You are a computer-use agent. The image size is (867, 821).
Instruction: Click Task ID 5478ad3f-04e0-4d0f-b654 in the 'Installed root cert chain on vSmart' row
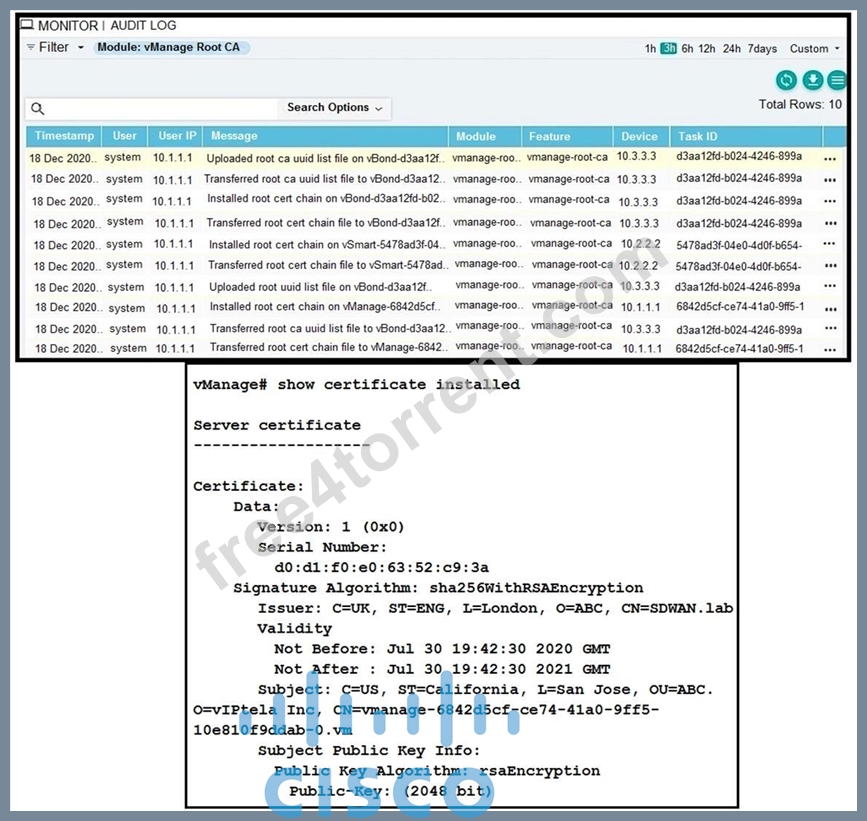click(x=738, y=245)
